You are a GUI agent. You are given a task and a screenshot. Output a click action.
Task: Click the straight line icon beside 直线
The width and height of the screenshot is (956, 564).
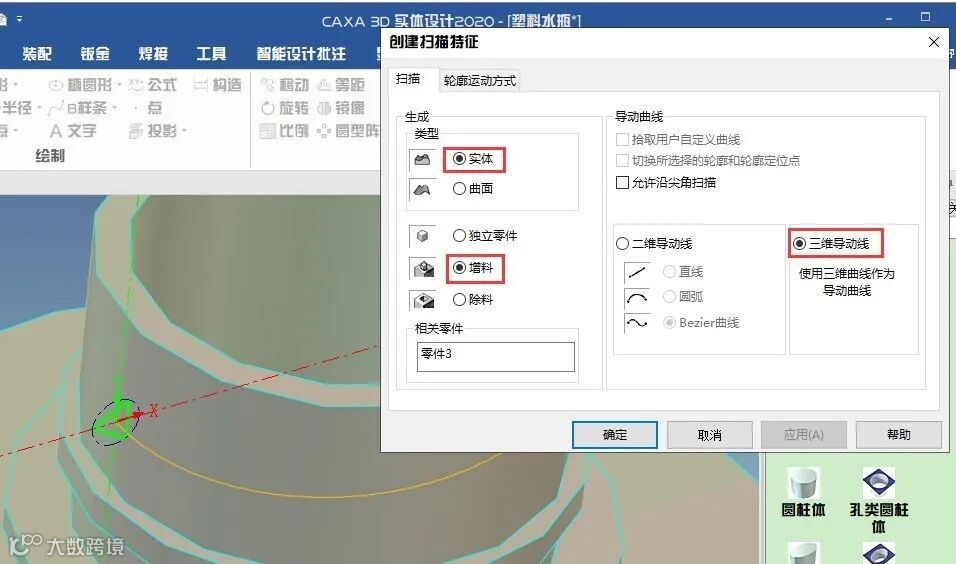click(x=637, y=272)
